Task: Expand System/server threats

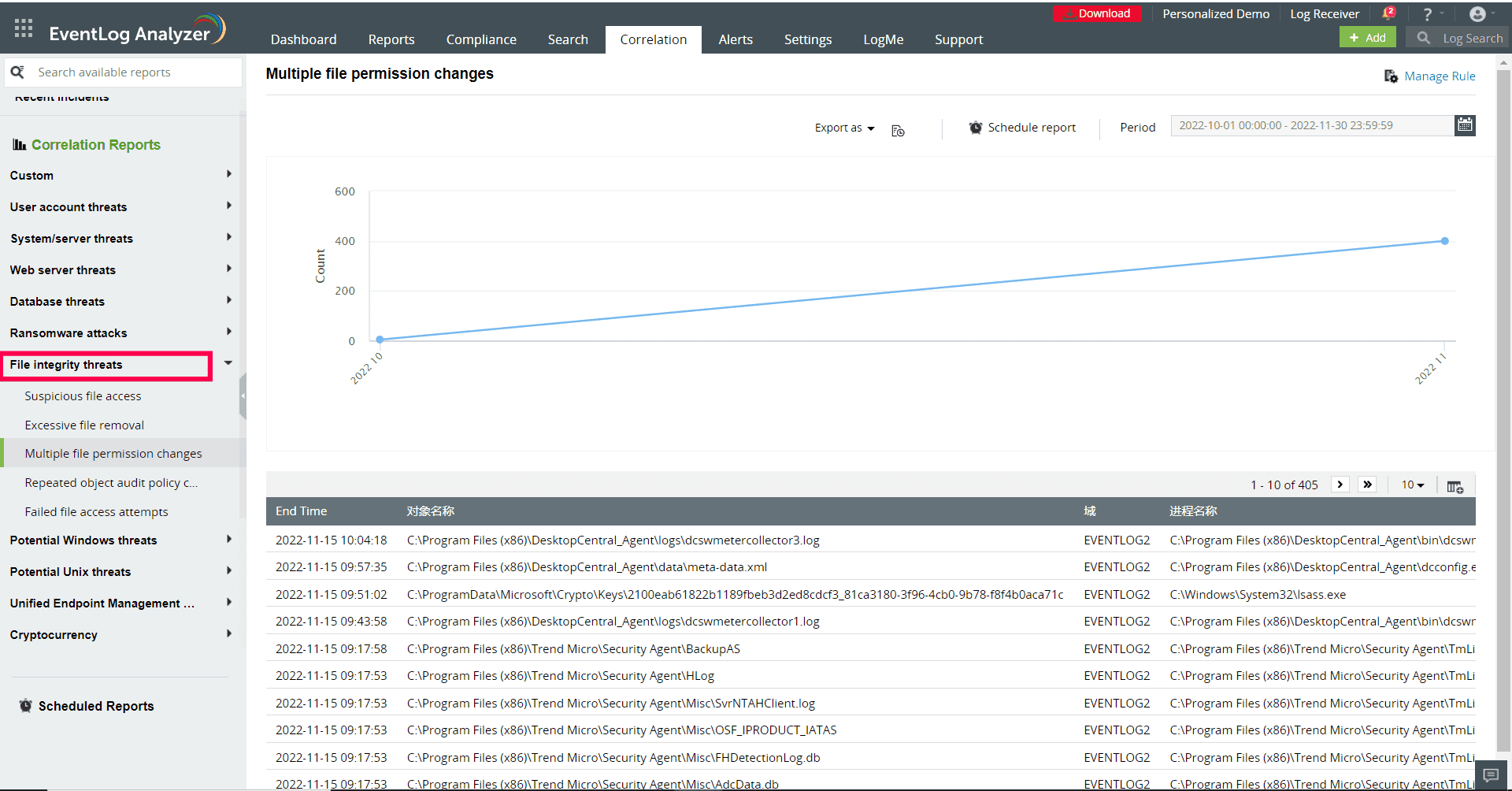Action: 228,237
